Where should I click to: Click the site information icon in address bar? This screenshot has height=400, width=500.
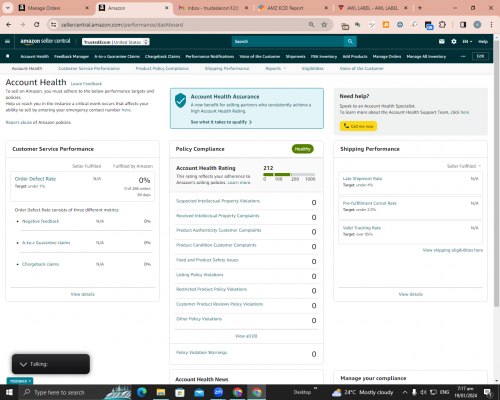(x=53, y=25)
